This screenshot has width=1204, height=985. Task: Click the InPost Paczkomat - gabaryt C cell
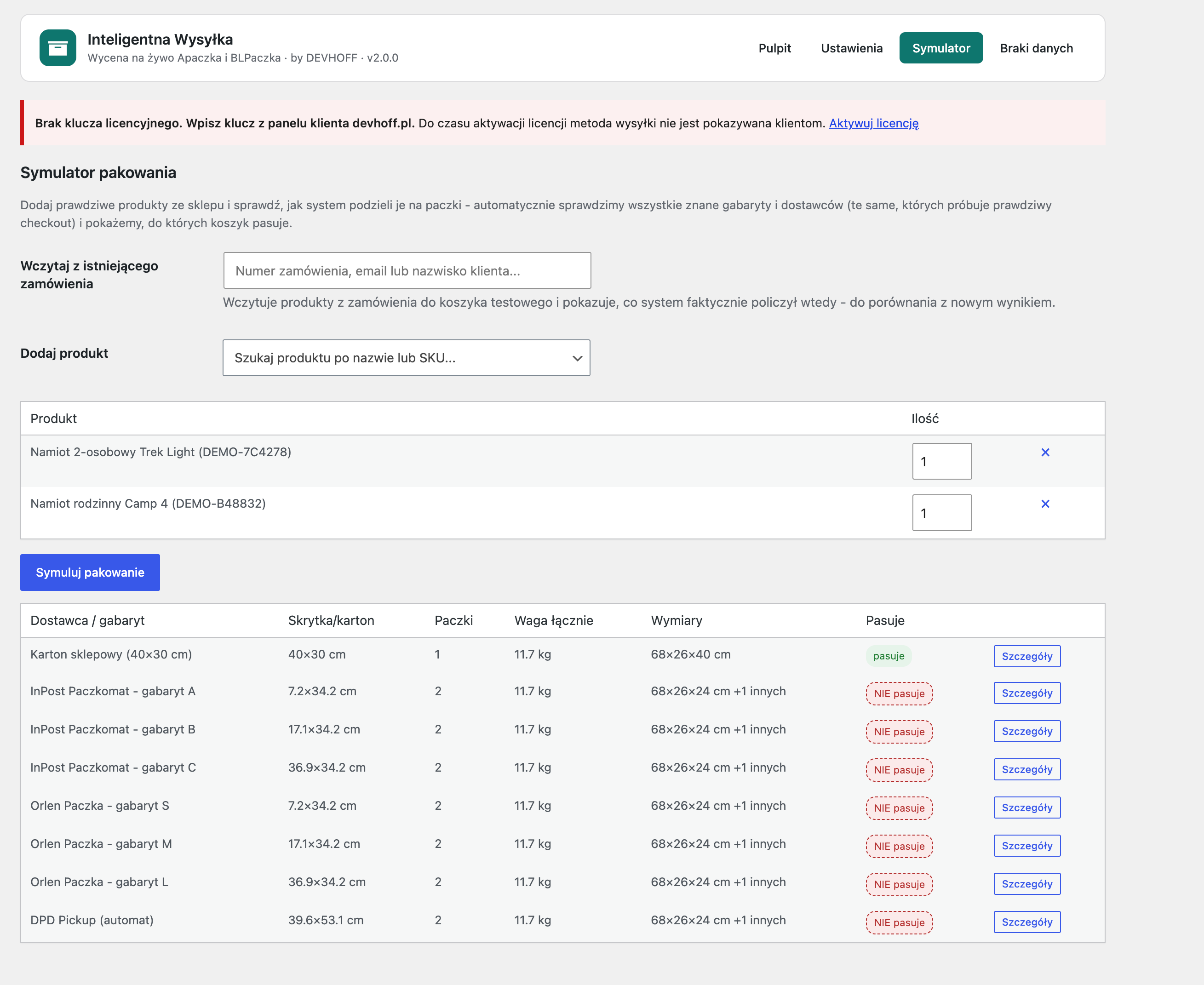(x=114, y=767)
